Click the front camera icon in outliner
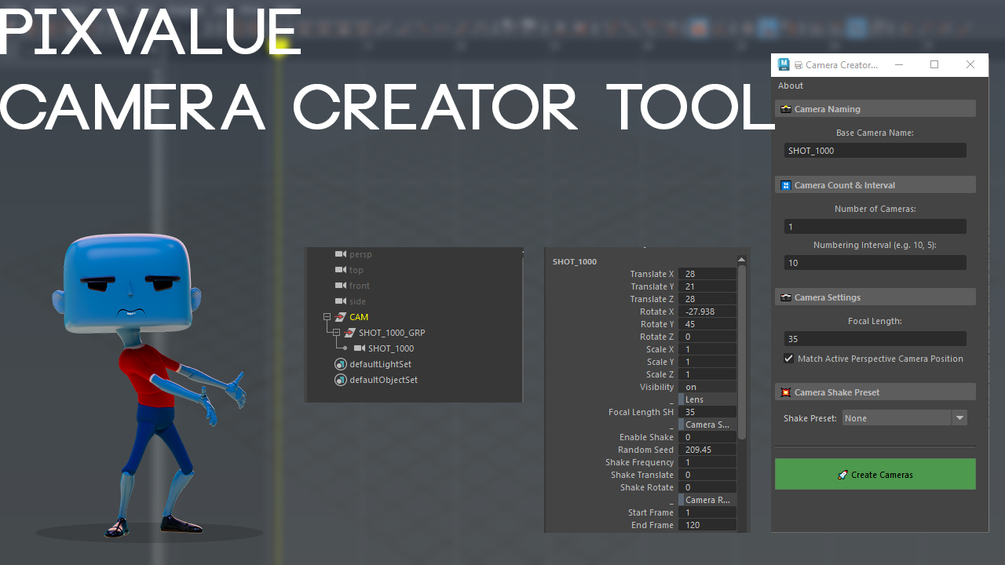The width and height of the screenshot is (1005, 565). (x=340, y=286)
